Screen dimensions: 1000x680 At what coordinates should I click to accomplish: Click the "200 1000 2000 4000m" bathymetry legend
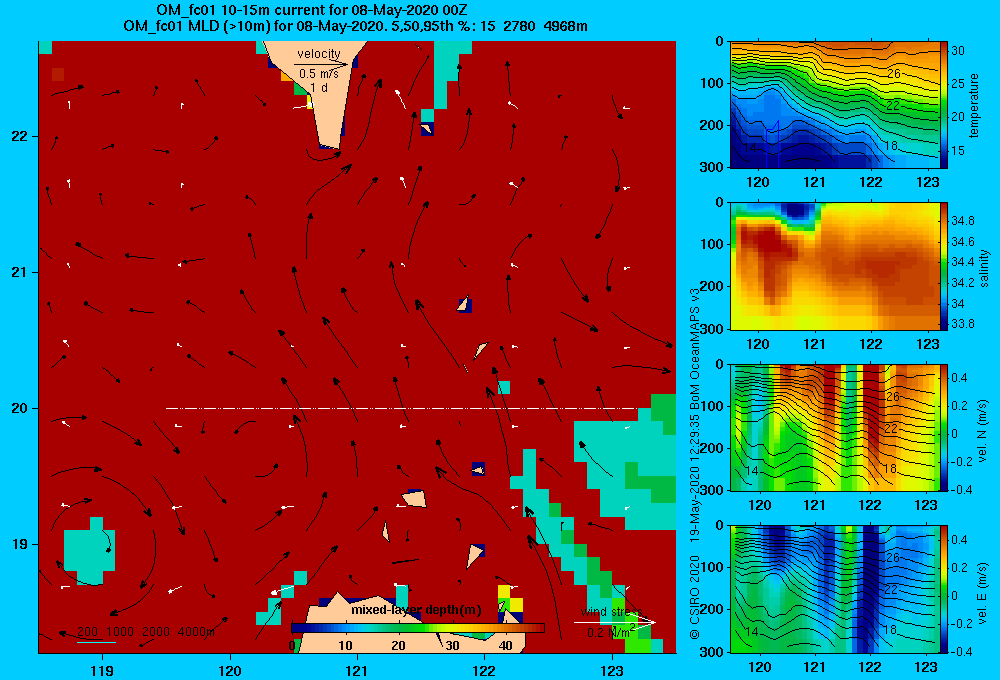[x=145, y=632]
